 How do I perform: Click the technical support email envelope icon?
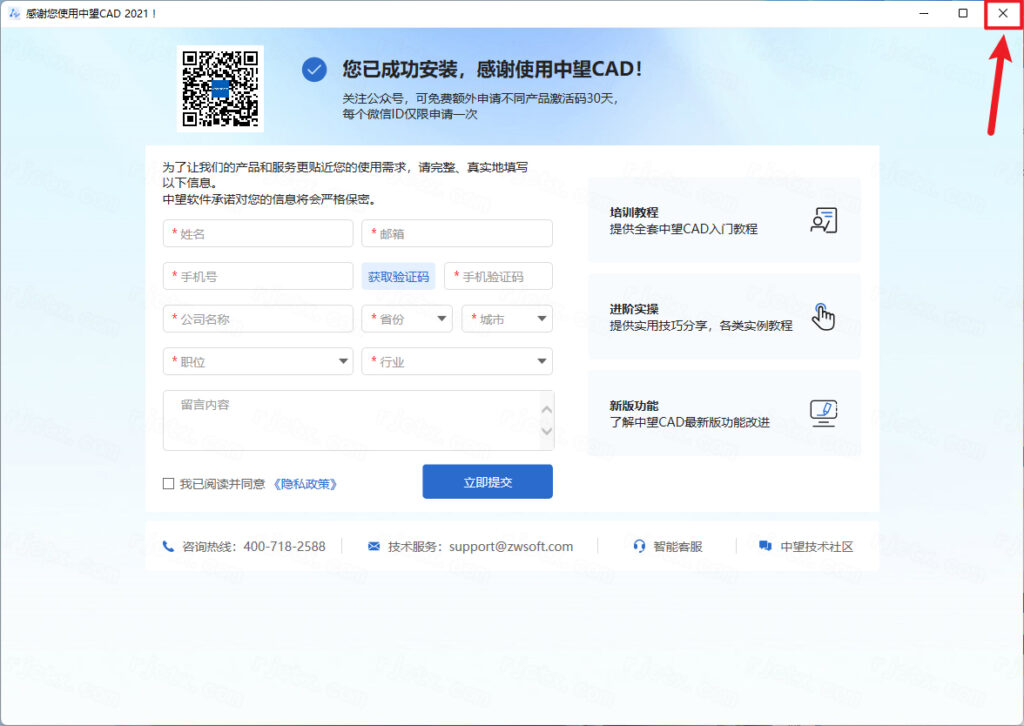click(374, 546)
